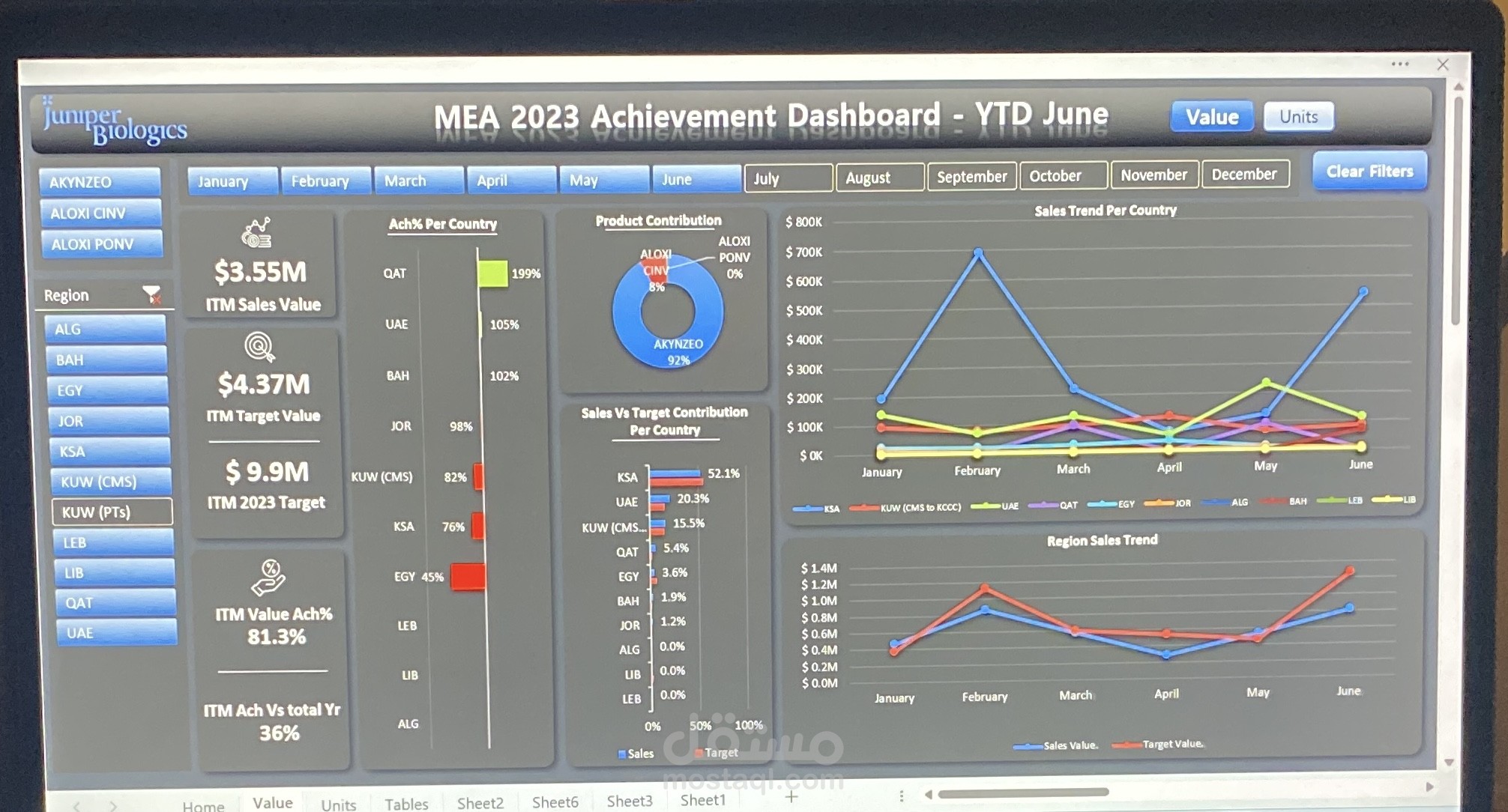
Task: Click the Sales legend swatch
Action: [x=622, y=754]
